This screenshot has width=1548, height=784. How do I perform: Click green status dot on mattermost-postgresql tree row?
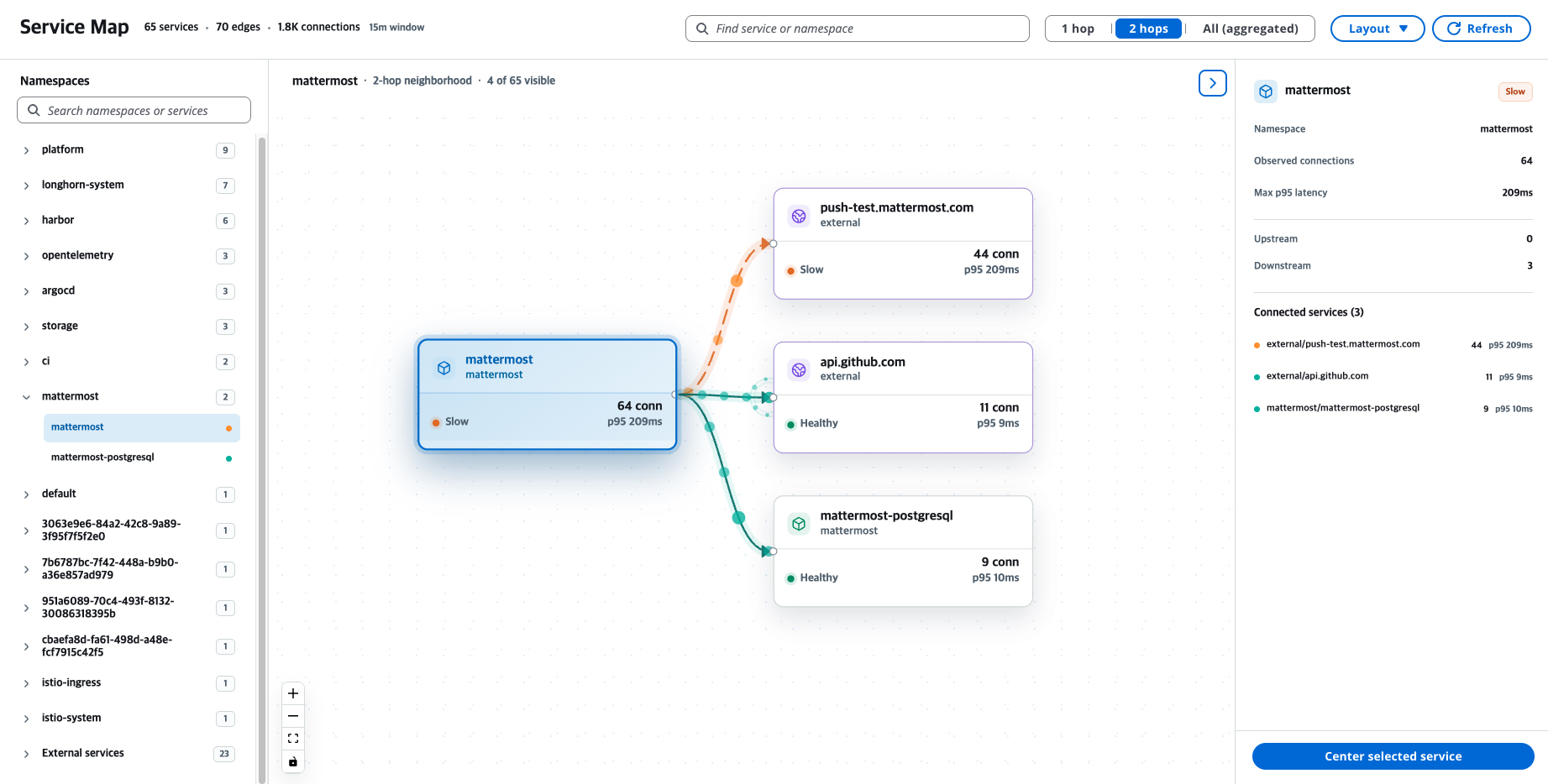click(228, 458)
